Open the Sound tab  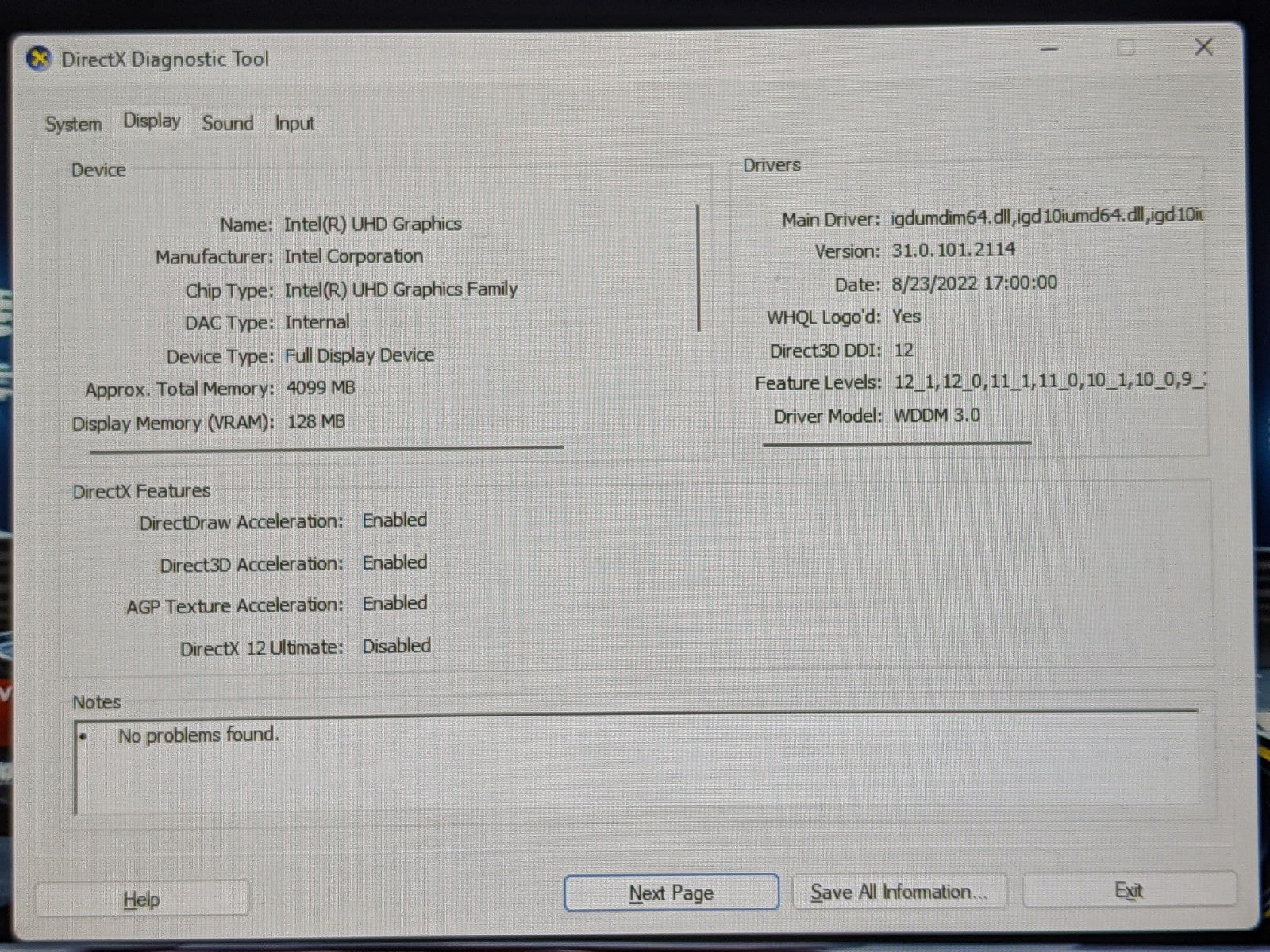tap(228, 123)
